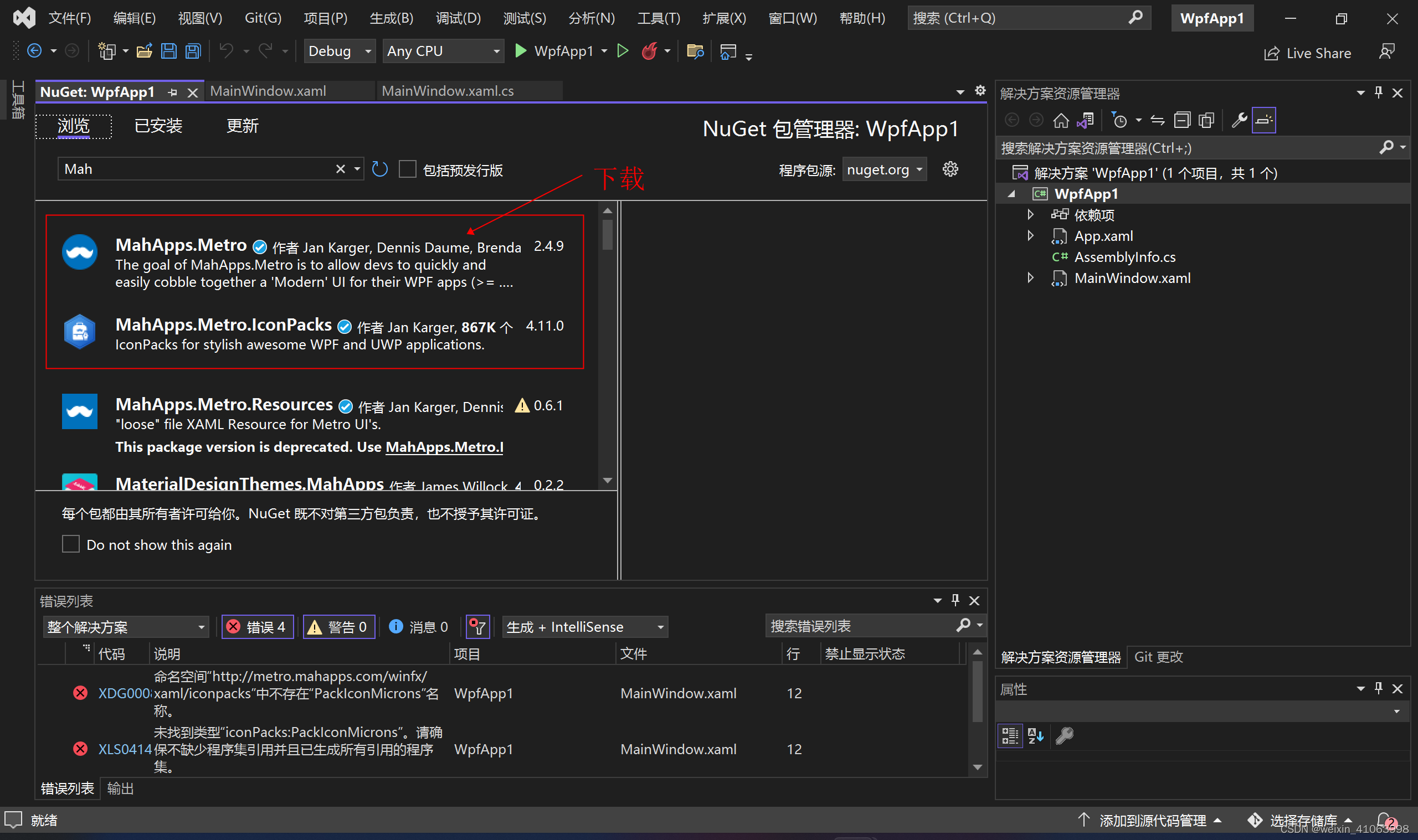
Task: Enable the 包括预发行版 checkbox
Action: click(408, 169)
